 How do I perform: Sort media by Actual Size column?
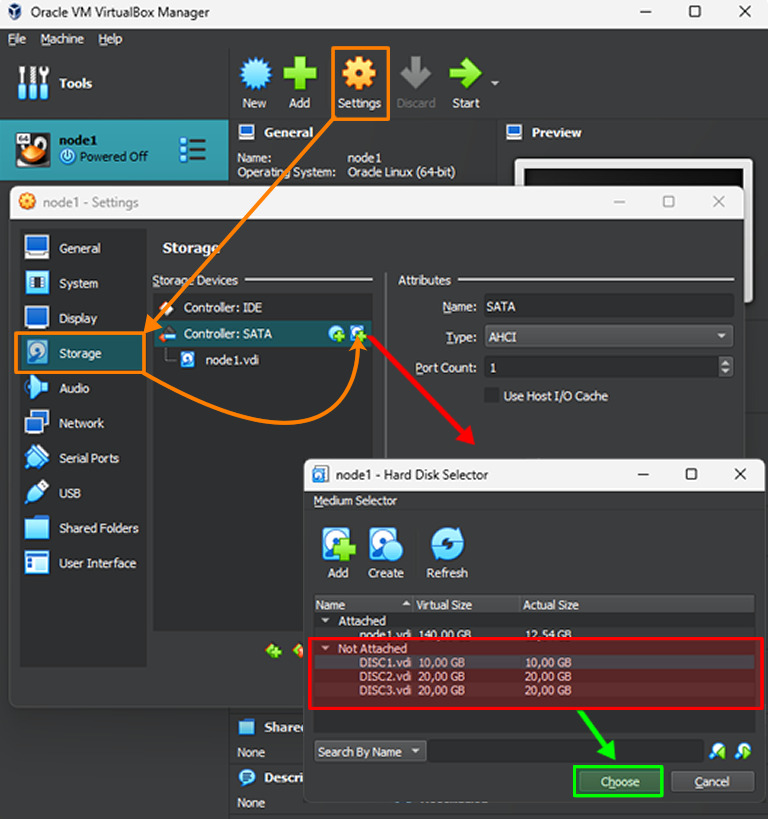637,605
